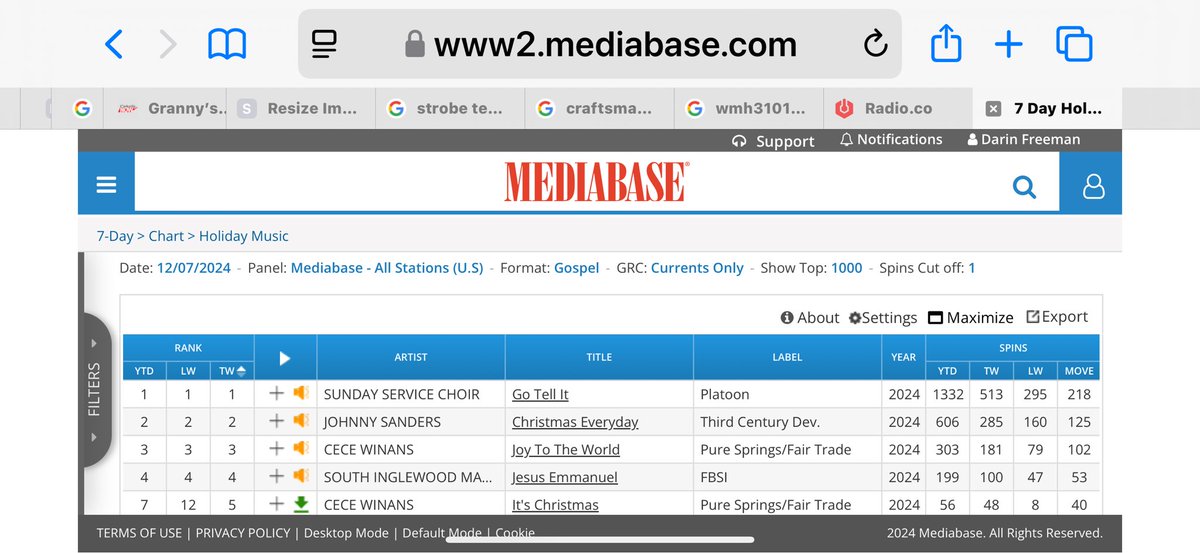The image size is (1200, 553).
Task: Change Spins Cut off value
Action: pyautogui.click(x=972, y=268)
